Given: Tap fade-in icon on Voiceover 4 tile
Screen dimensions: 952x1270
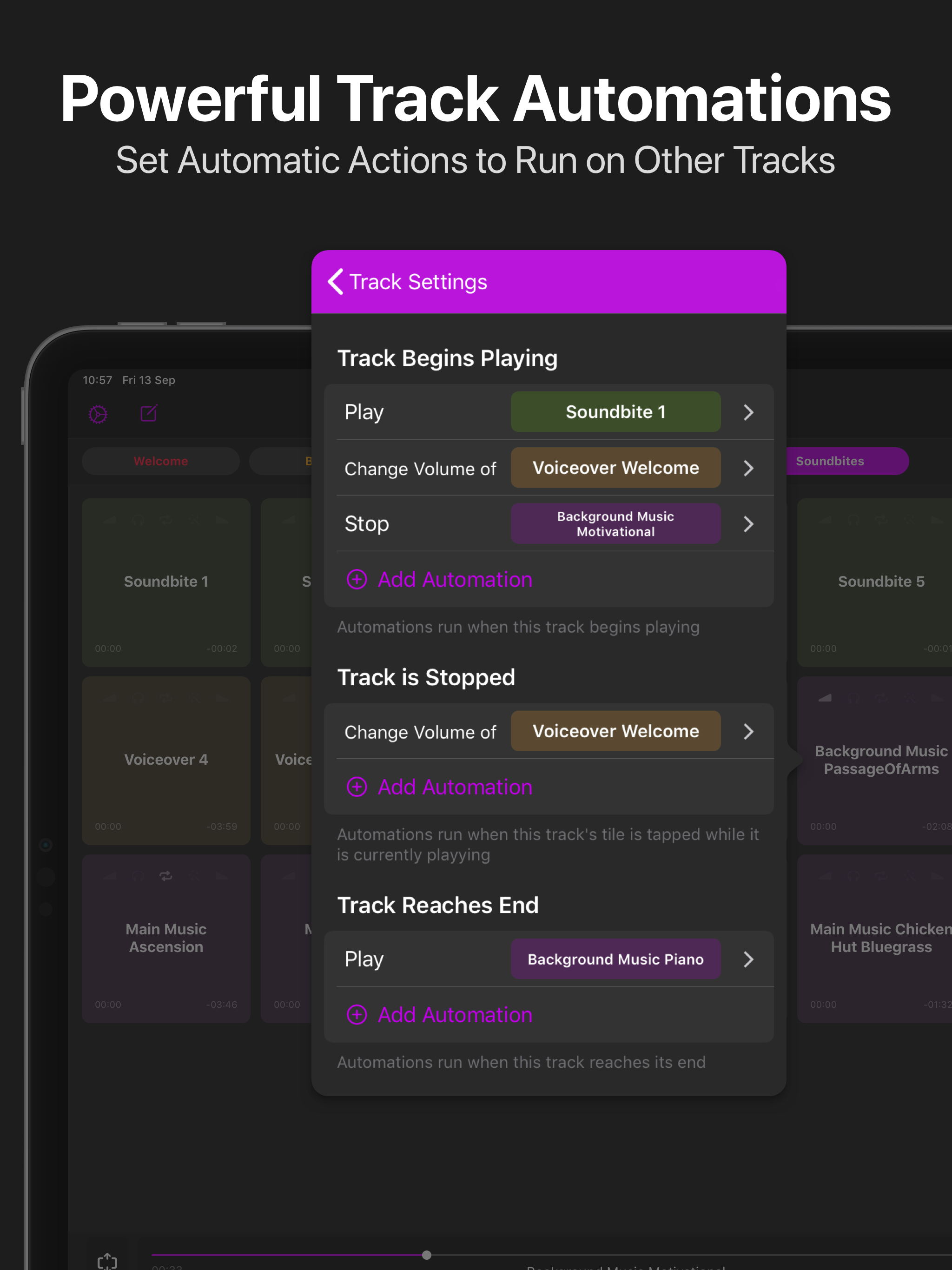Looking at the screenshot, I should [110, 698].
